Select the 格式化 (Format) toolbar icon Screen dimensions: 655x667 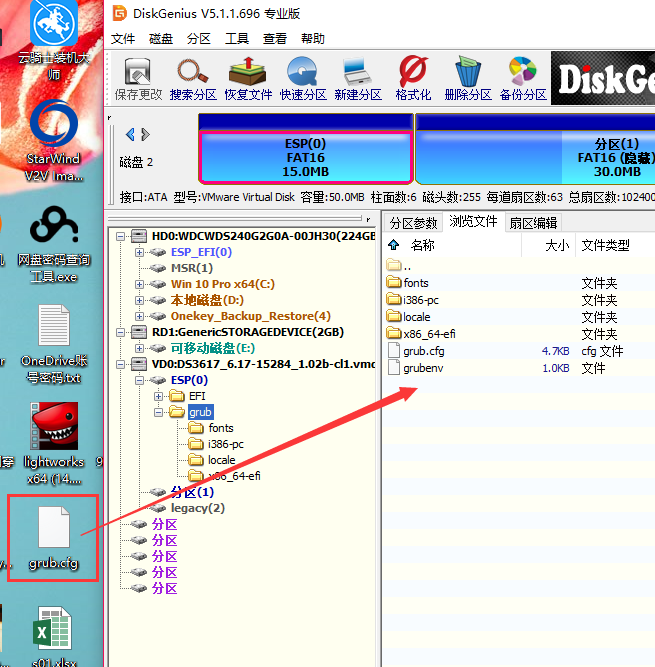[x=413, y=78]
